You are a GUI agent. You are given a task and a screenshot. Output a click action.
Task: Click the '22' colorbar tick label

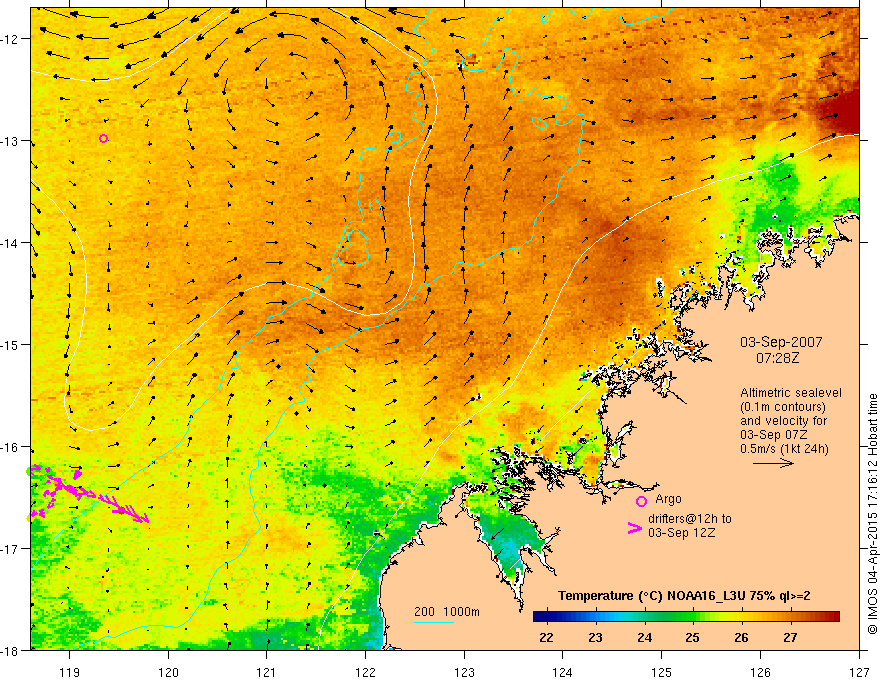click(546, 637)
